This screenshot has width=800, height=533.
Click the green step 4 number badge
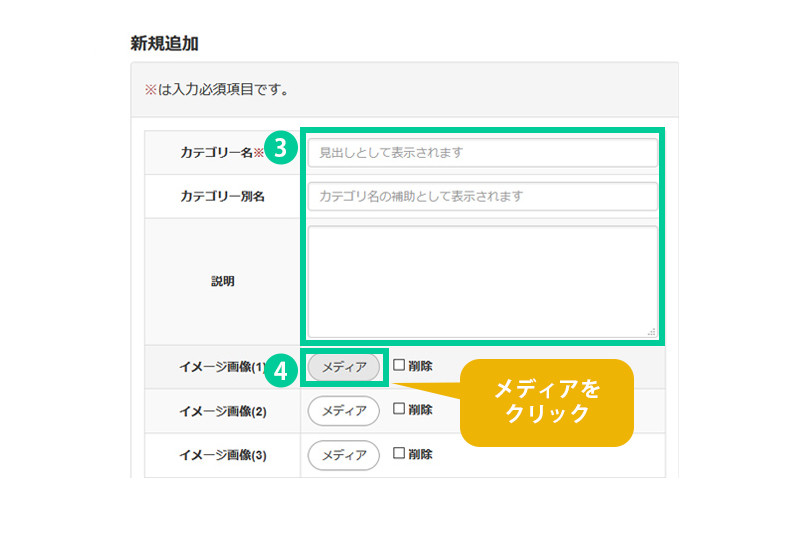tap(281, 371)
